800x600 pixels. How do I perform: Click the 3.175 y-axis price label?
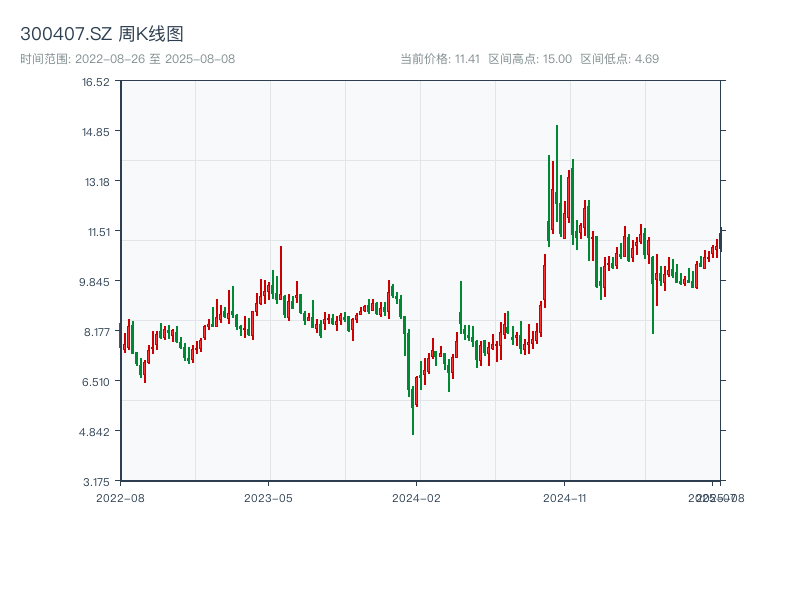[96, 481]
